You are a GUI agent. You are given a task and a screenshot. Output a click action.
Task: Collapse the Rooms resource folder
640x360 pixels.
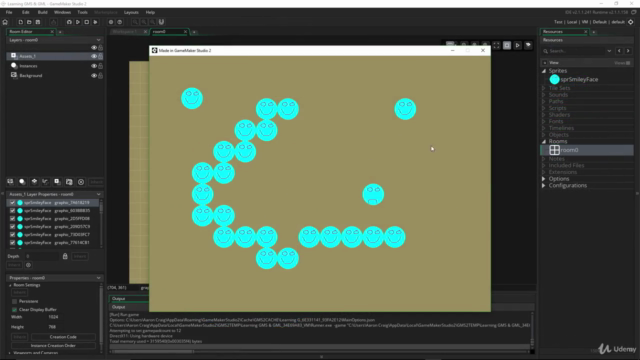tap(544, 141)
